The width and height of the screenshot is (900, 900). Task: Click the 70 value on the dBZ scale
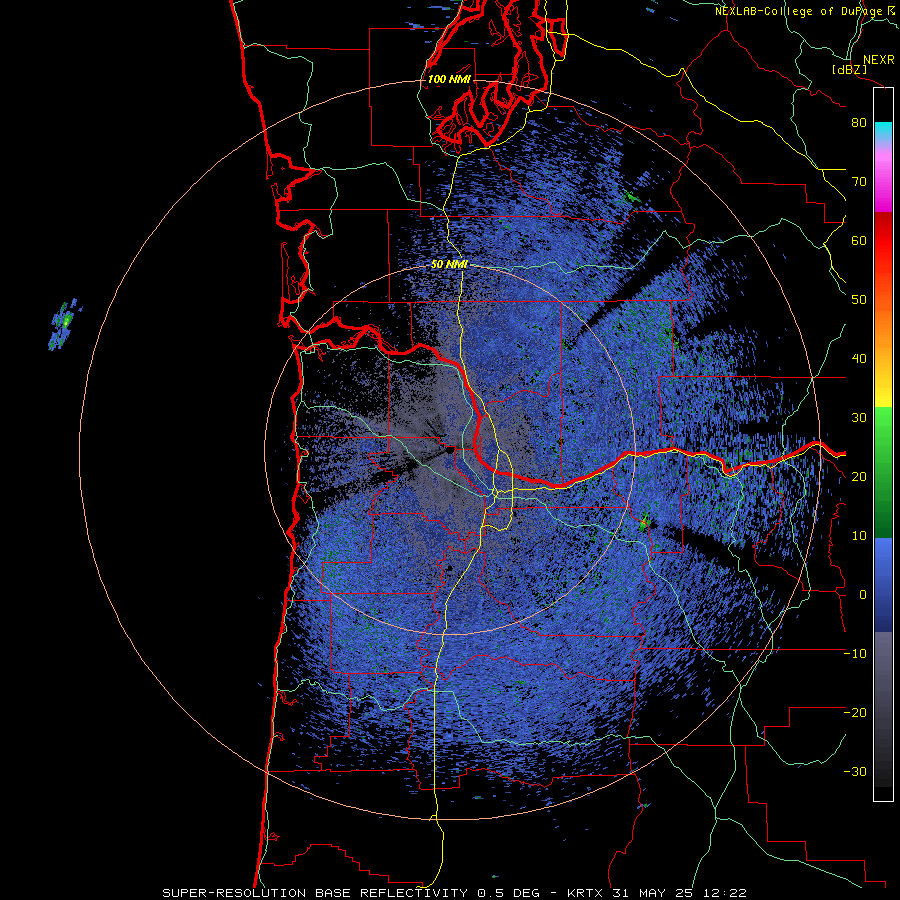[x=859, y=182]
